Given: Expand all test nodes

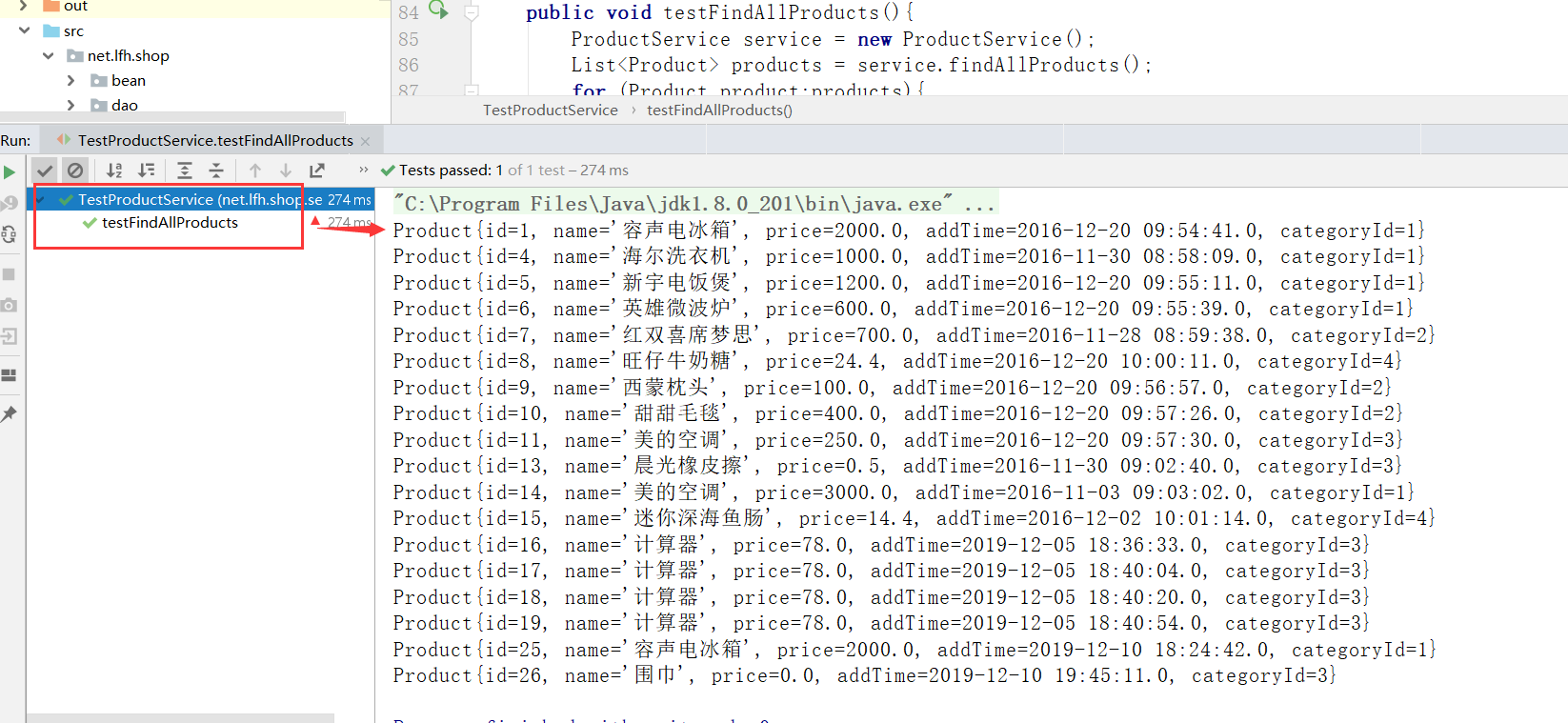Looking at the screenshot, I should point(185,171).
